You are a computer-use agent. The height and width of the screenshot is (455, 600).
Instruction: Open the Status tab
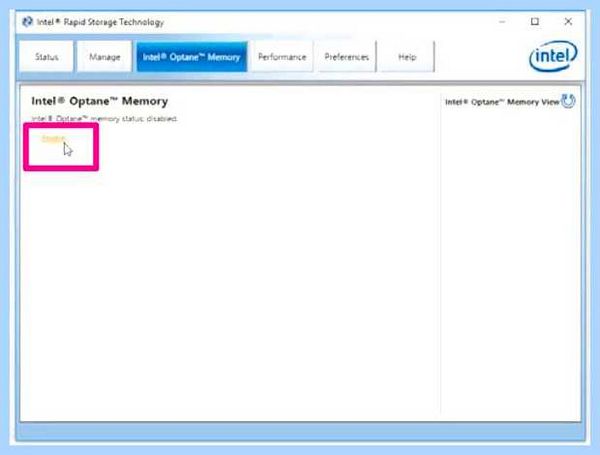[46, 57]
